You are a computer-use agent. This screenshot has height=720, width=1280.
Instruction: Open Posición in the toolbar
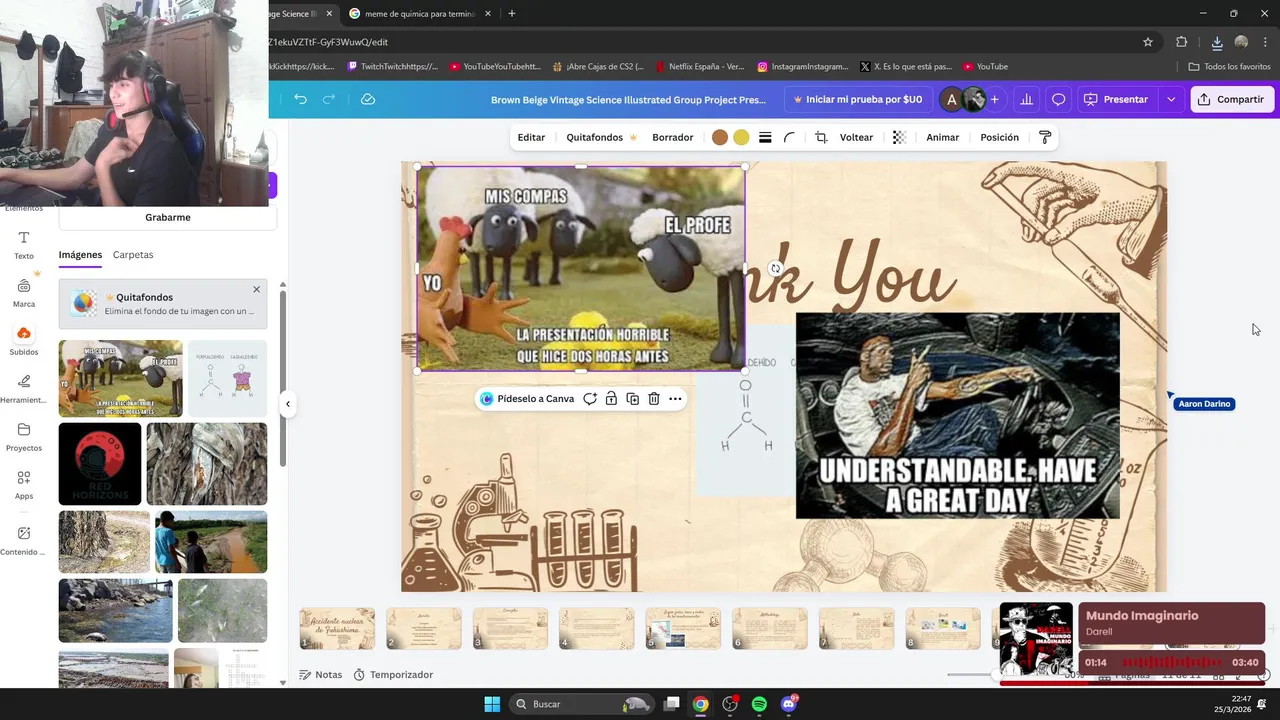pos(999,137)
